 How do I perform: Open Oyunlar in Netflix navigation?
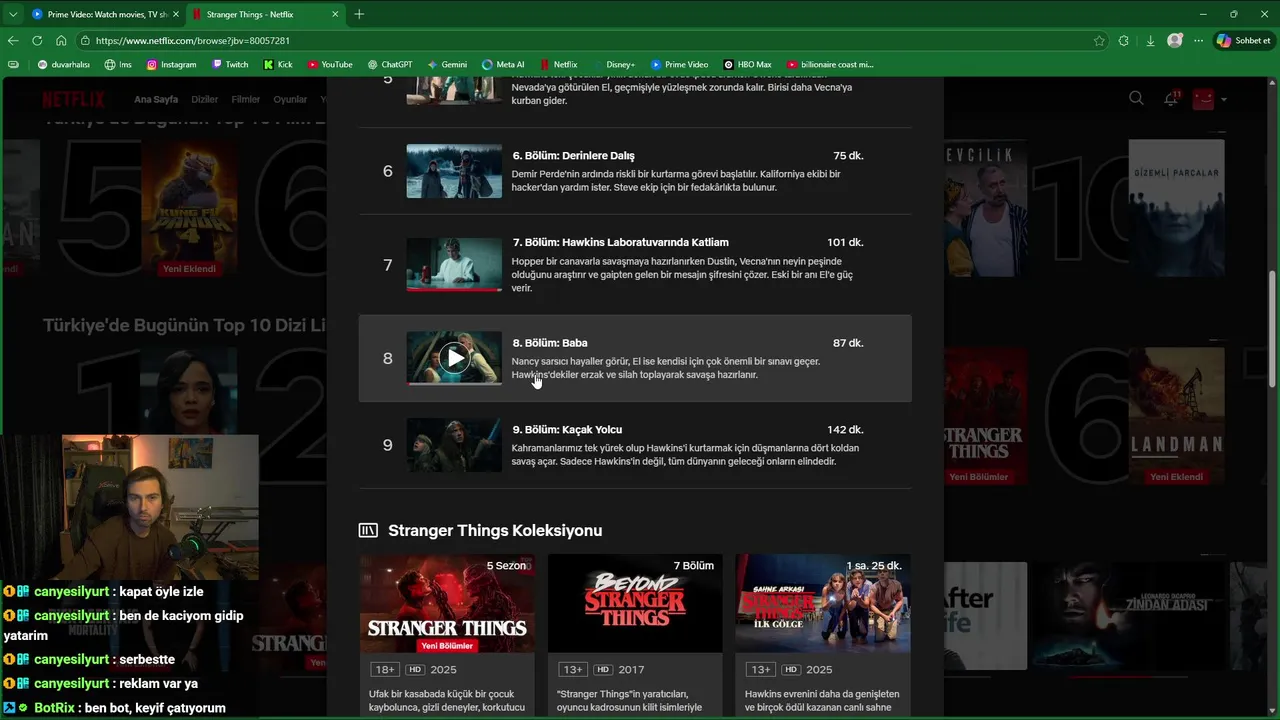tap(290, 100)
